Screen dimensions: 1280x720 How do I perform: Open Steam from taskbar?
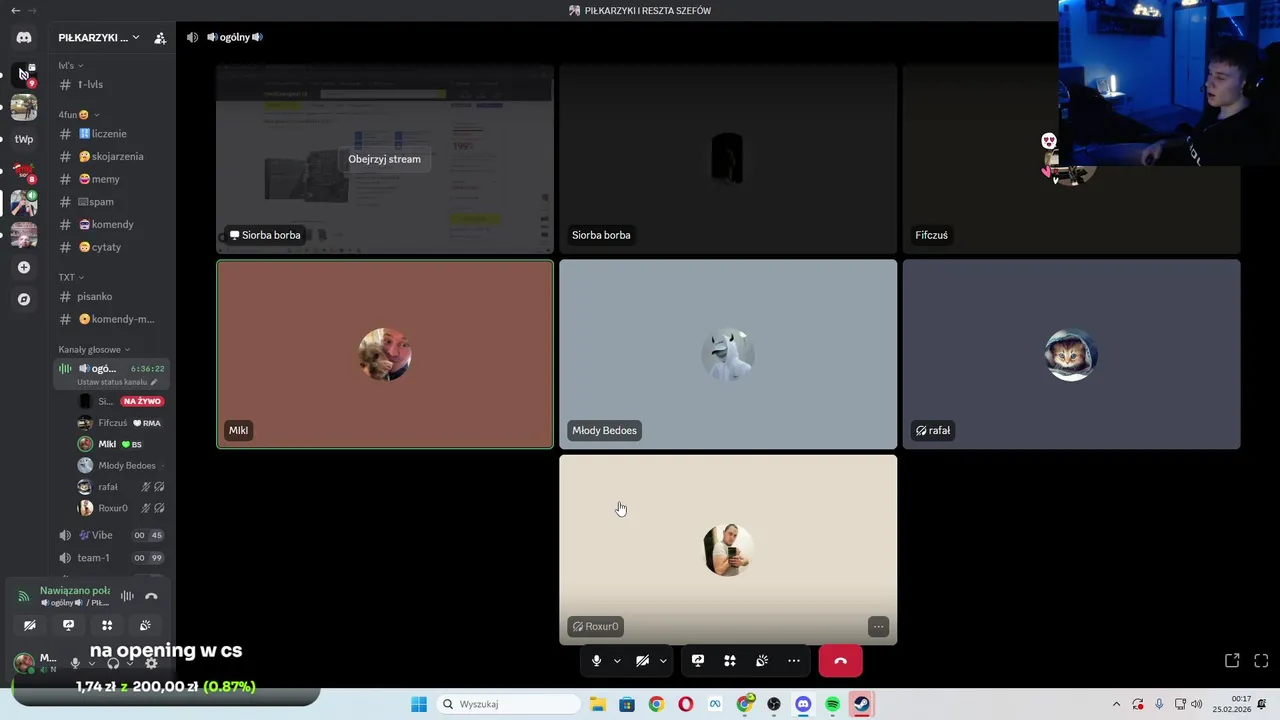[861, 704]
